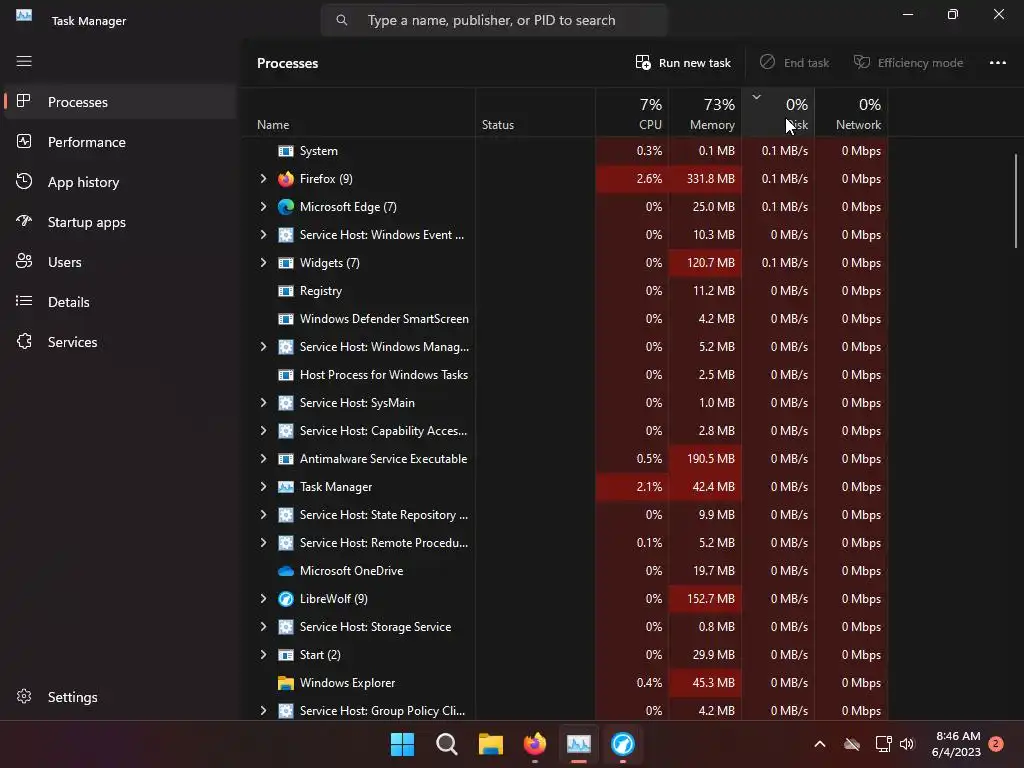This screenshot has height=768, width=1024.
Task: Switch to LibreWolf in the taskbar
Action: 623,744
